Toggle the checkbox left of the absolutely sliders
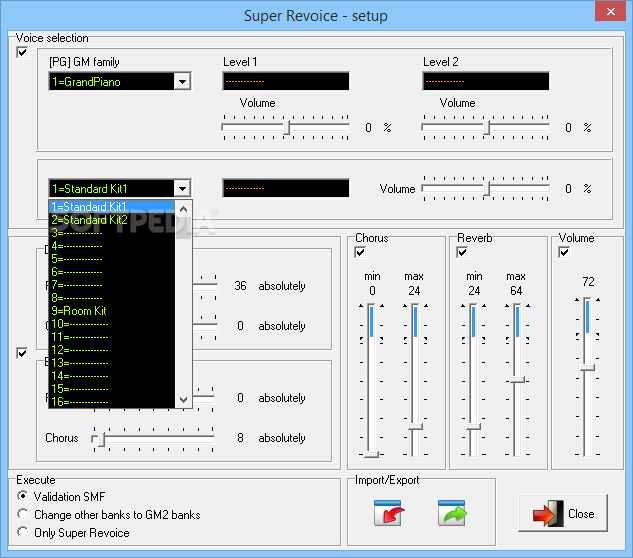The width and height of the screenshot is (633, 558). 22,353
